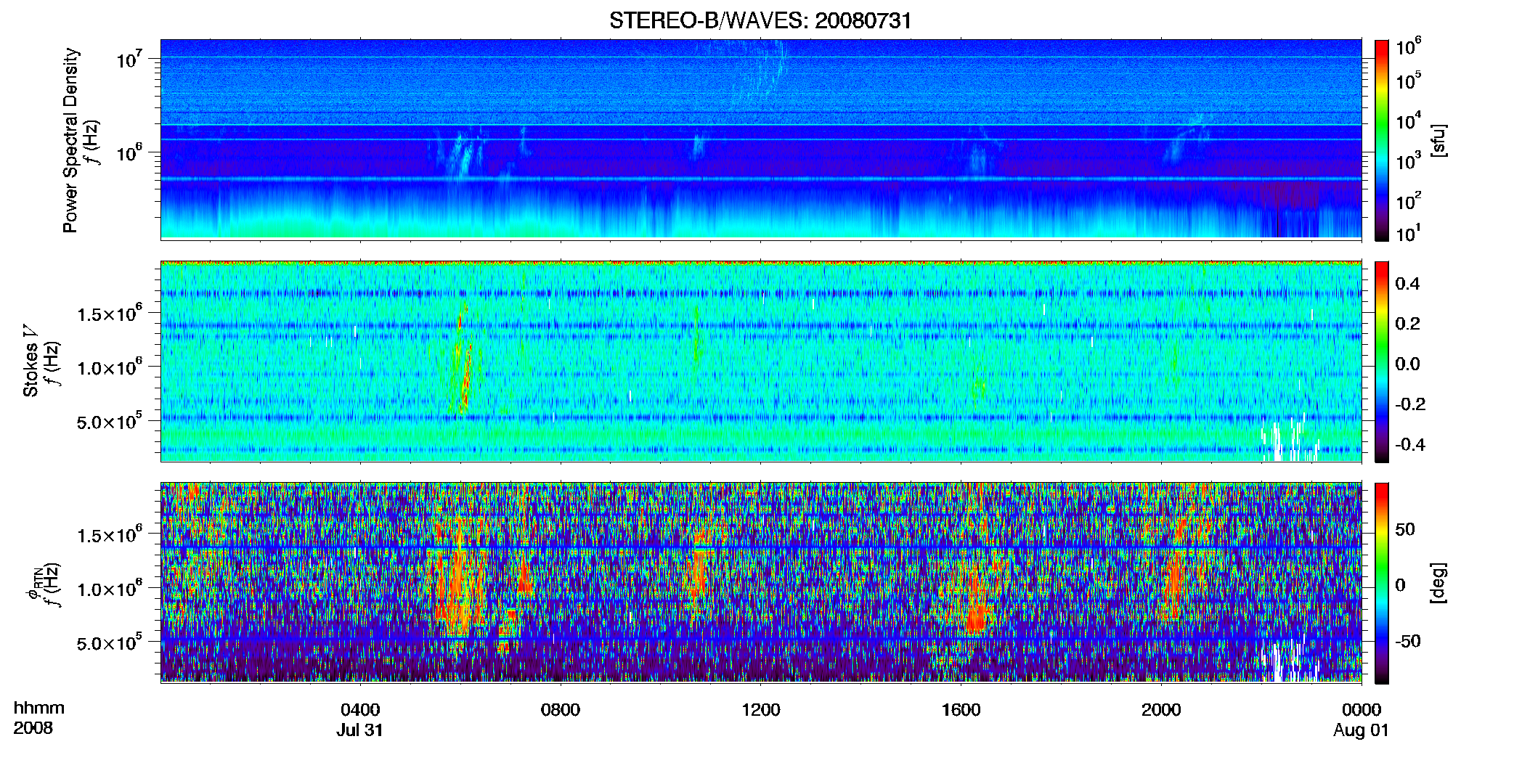Screen dimensions: 1522x784
Task: Click the 0000 time tick label
Action: pos(1362,710)
